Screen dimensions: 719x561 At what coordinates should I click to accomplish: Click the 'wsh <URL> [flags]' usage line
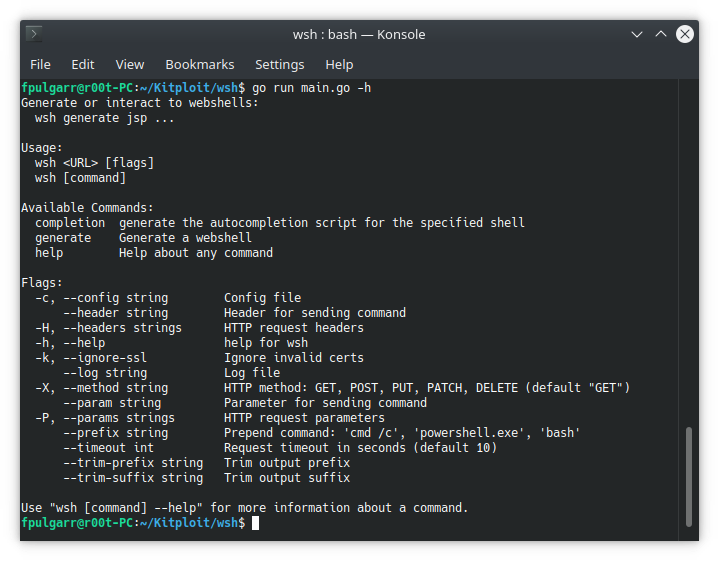94,163
